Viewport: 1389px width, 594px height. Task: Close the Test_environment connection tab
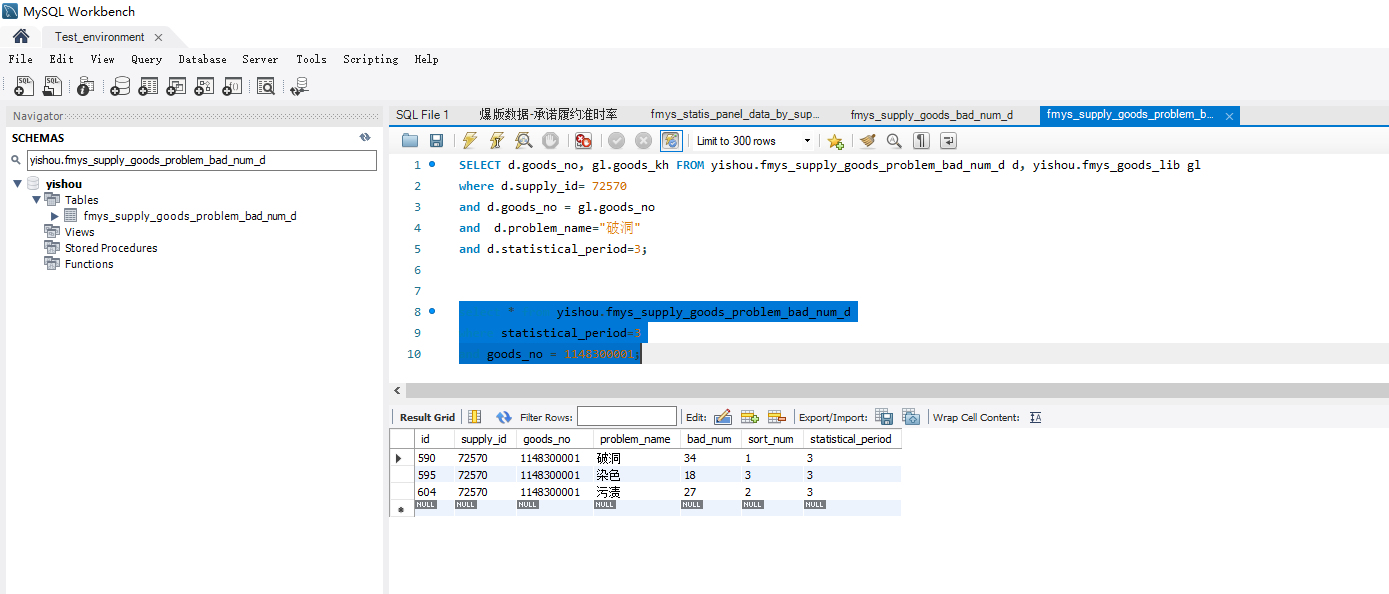pos(158,37)
